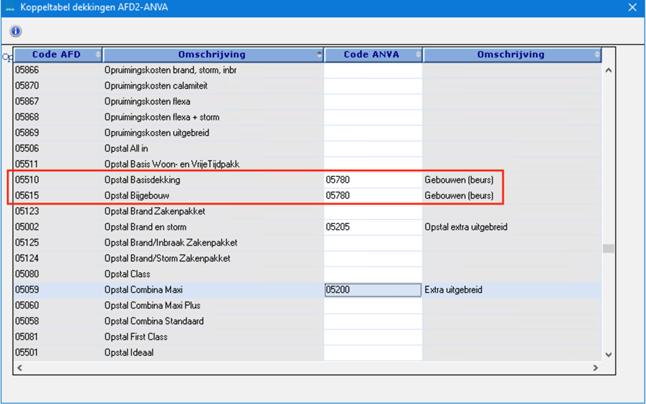Select Code ANVA cell for Opstal Bijgebouw
Screen dimensions: 646x404
(372, 196)
